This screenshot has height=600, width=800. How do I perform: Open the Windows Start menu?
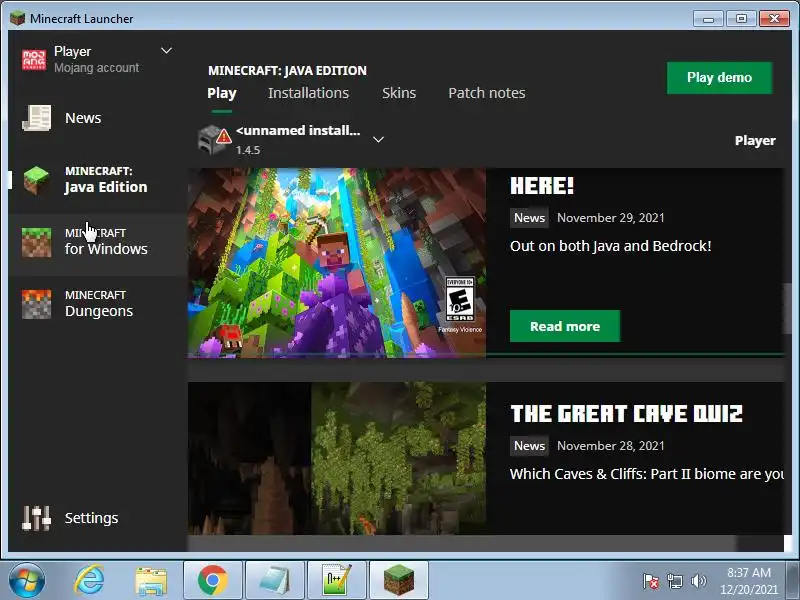pyautogui.click(x=27, y=581)
